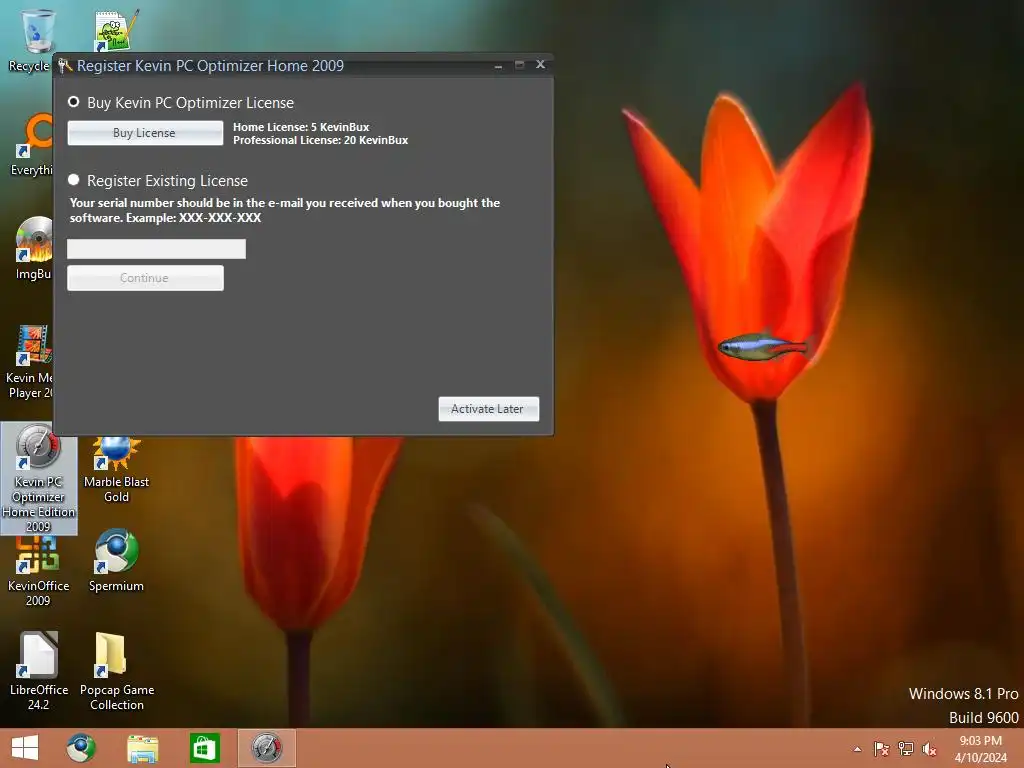Click the Kevin PC Optimizer taskbar button

(266, 748)
